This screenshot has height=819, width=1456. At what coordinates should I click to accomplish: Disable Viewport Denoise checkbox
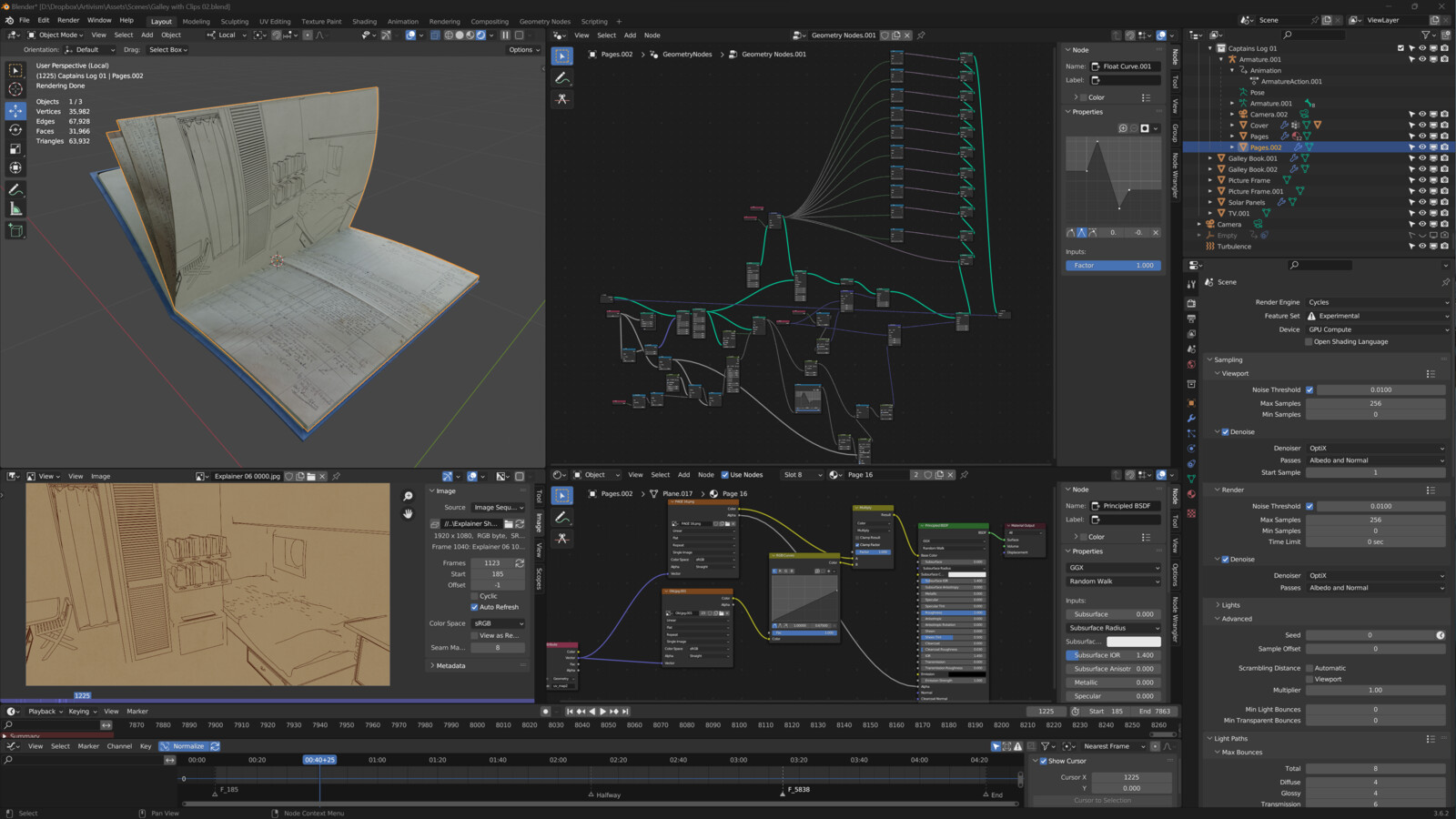[1225, 431]
